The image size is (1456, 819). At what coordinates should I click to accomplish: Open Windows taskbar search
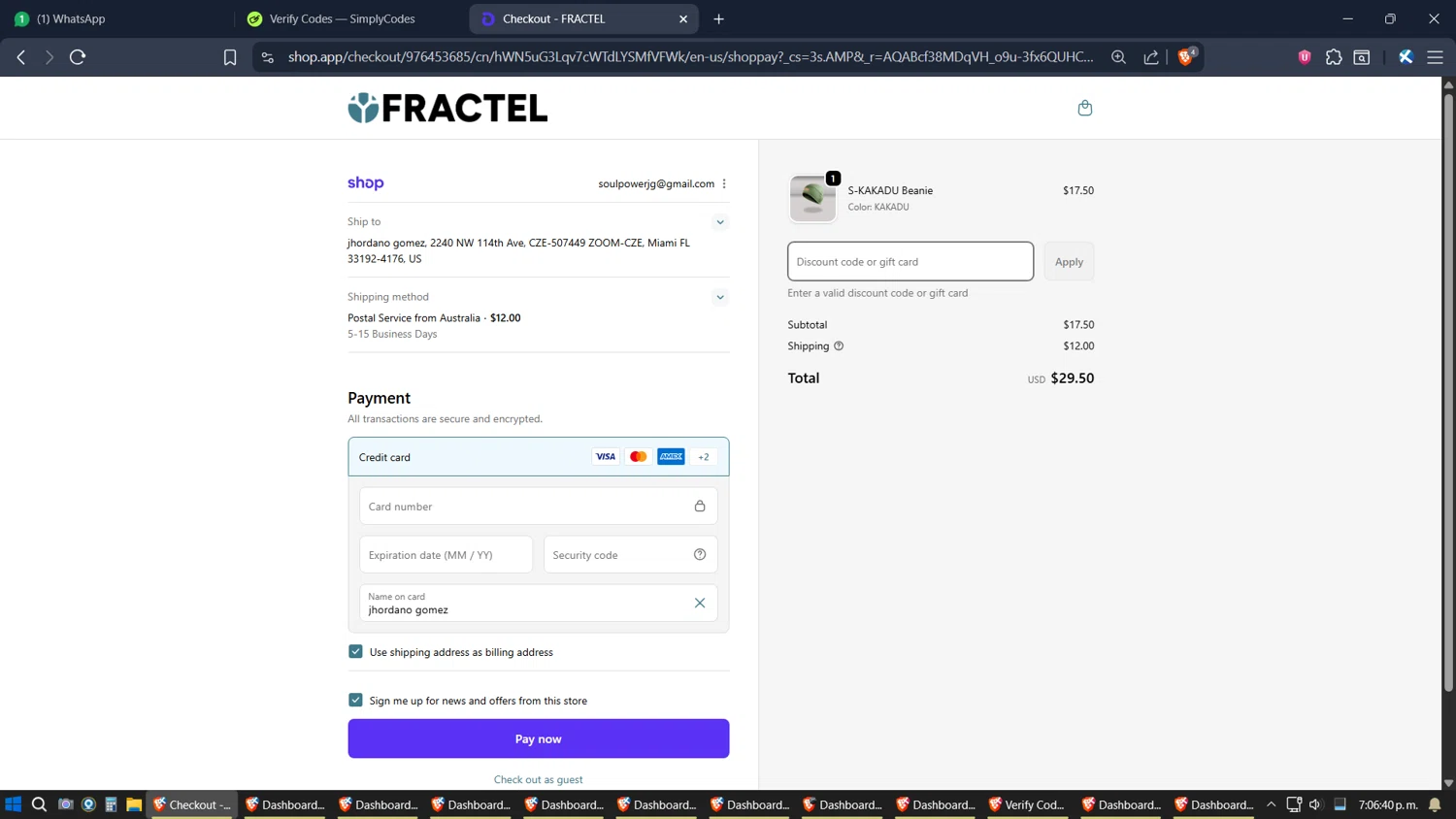[x=39, y=804]
